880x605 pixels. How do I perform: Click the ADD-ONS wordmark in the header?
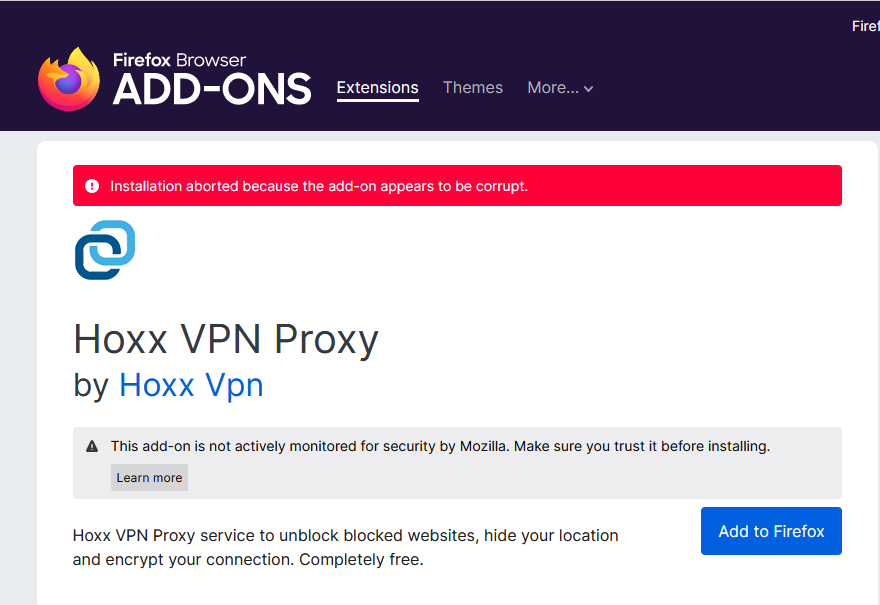(212, 89)
